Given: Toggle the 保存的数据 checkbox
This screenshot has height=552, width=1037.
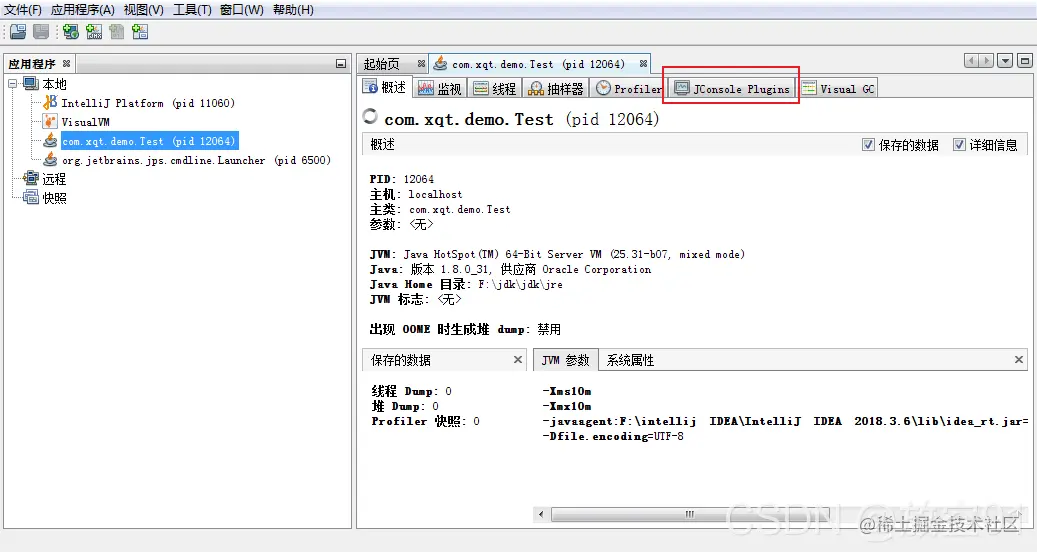Looking at the screenshot, I should pyautogui.click(x=868, y=145).
